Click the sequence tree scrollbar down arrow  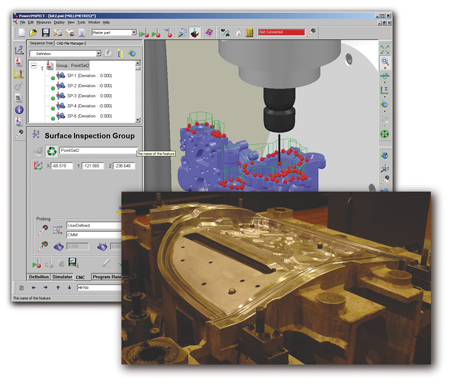pyautogui.click(x=138, y=120)
